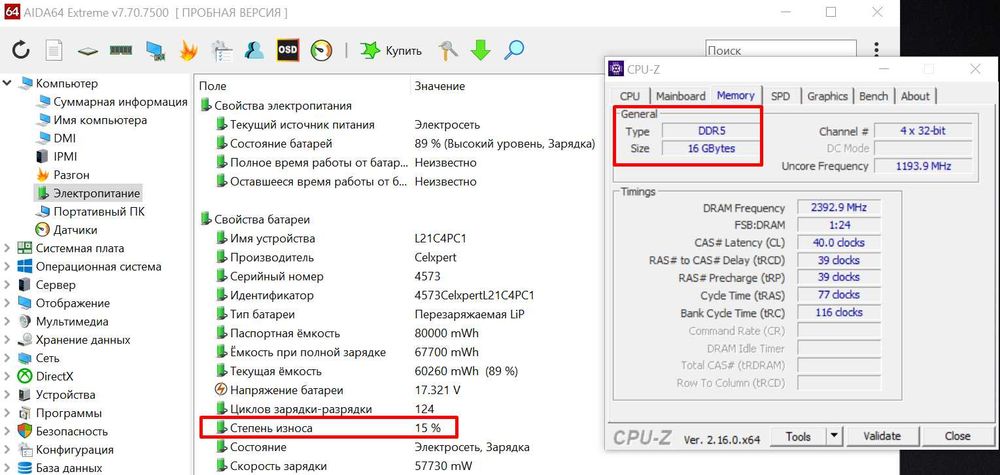Click the RAM module icon in toolbar
This screenshot has height=475, width=1000.
[121, 50]
